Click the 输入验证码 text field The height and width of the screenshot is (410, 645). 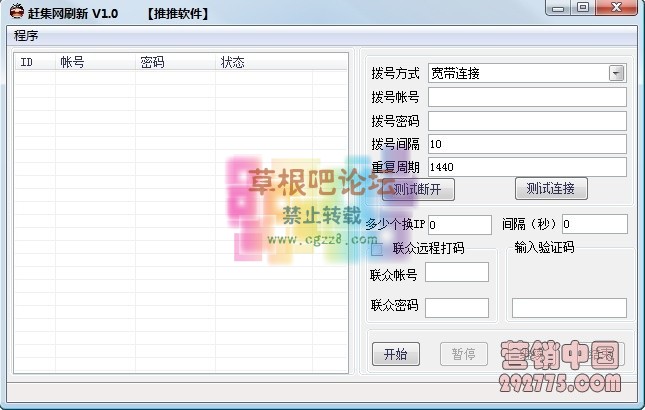pyautogui.click(x=569, y=308)
